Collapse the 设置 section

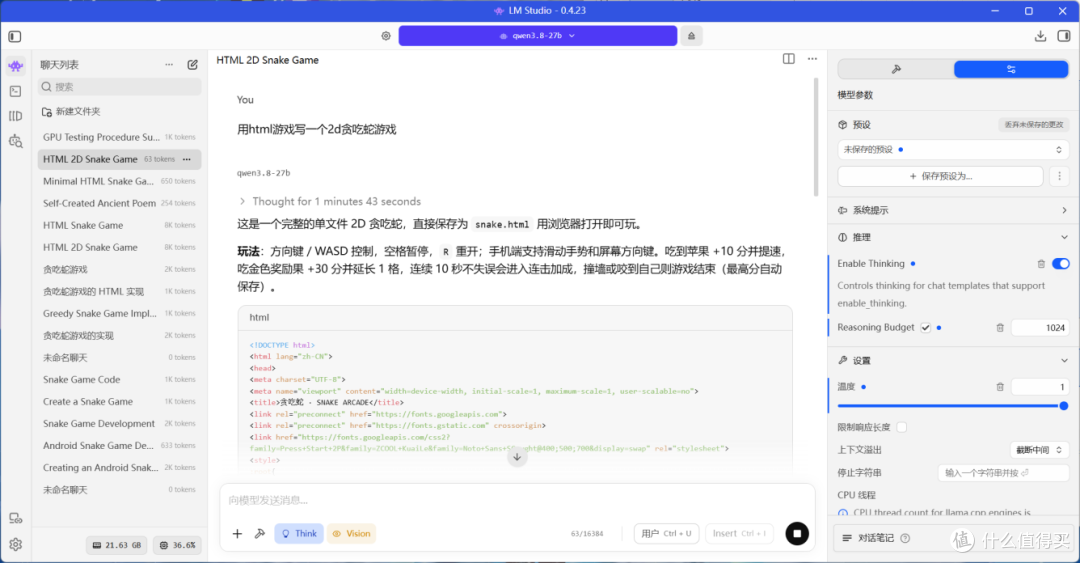pyautogui.click(x=953, y=360)
